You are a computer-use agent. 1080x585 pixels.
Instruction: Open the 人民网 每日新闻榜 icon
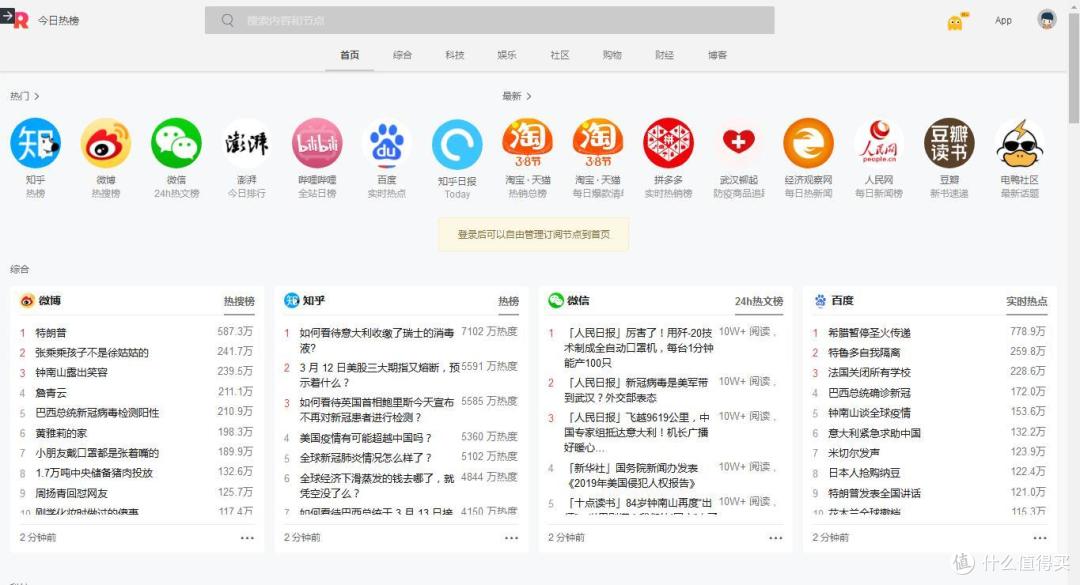pos(879,143)
